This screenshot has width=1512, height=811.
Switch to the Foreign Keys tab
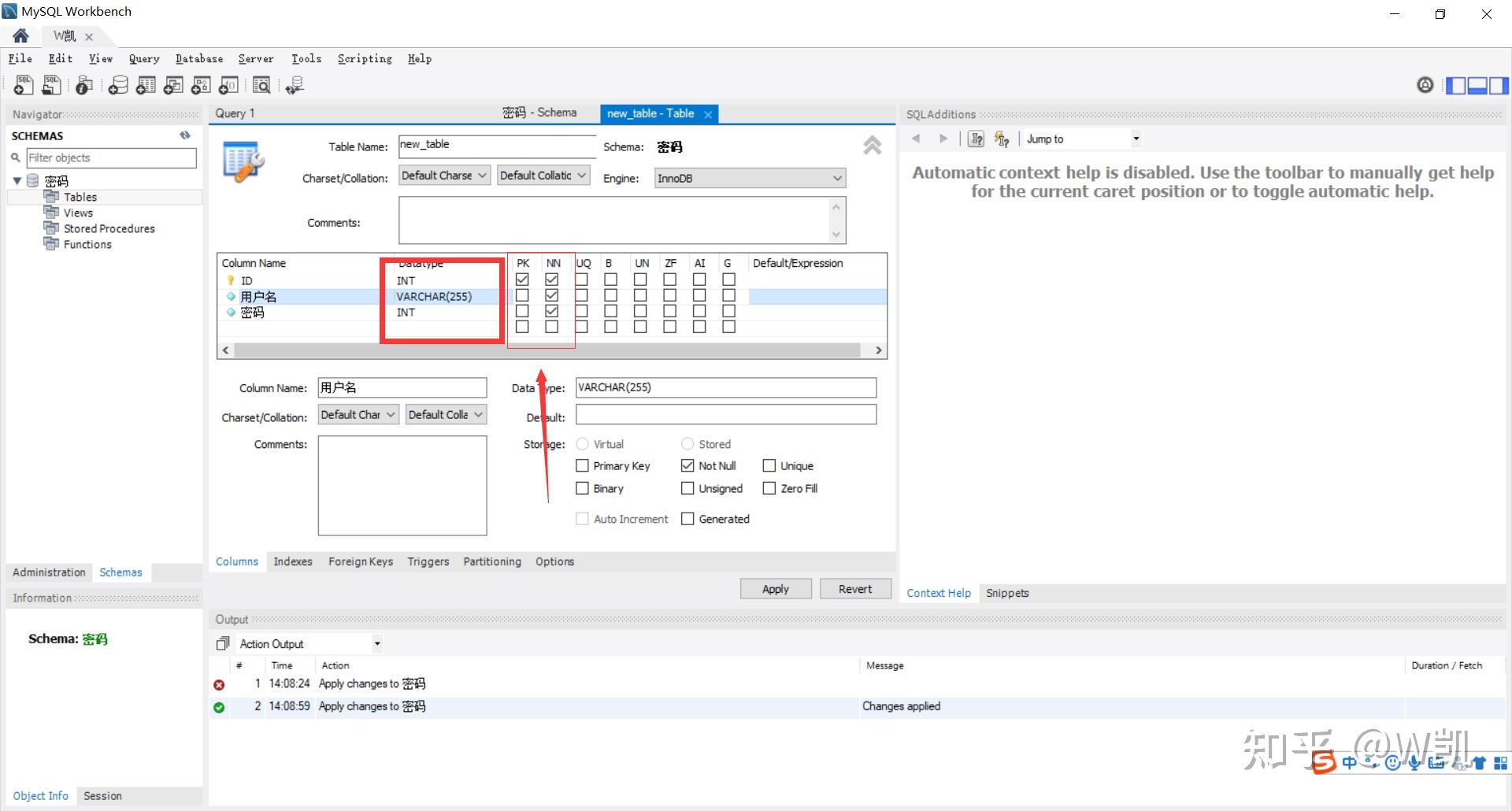pos(361,561)
